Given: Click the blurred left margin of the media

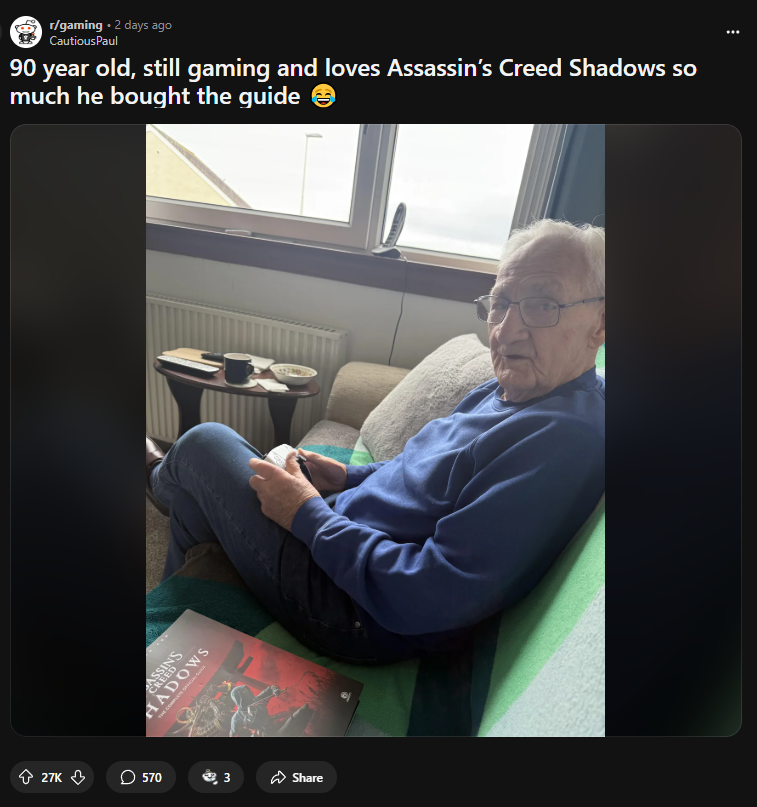Looking at the screenshot, I should pyautogui.click(x=78, y=430).
